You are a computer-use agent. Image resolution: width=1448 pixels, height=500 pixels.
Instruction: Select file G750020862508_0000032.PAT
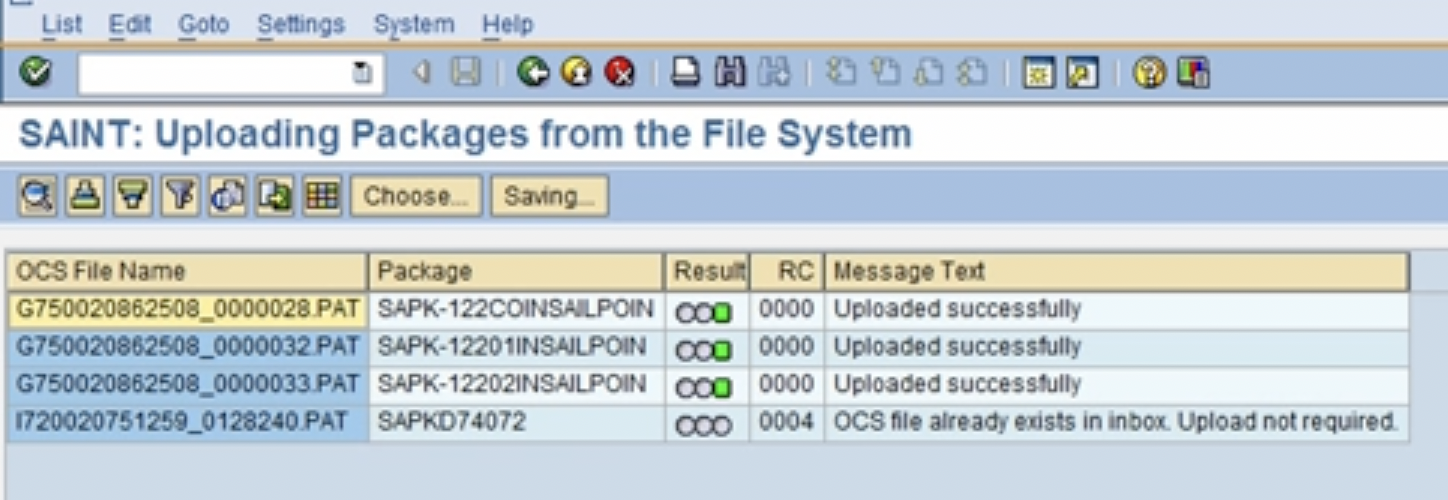(x=187, y=348)
